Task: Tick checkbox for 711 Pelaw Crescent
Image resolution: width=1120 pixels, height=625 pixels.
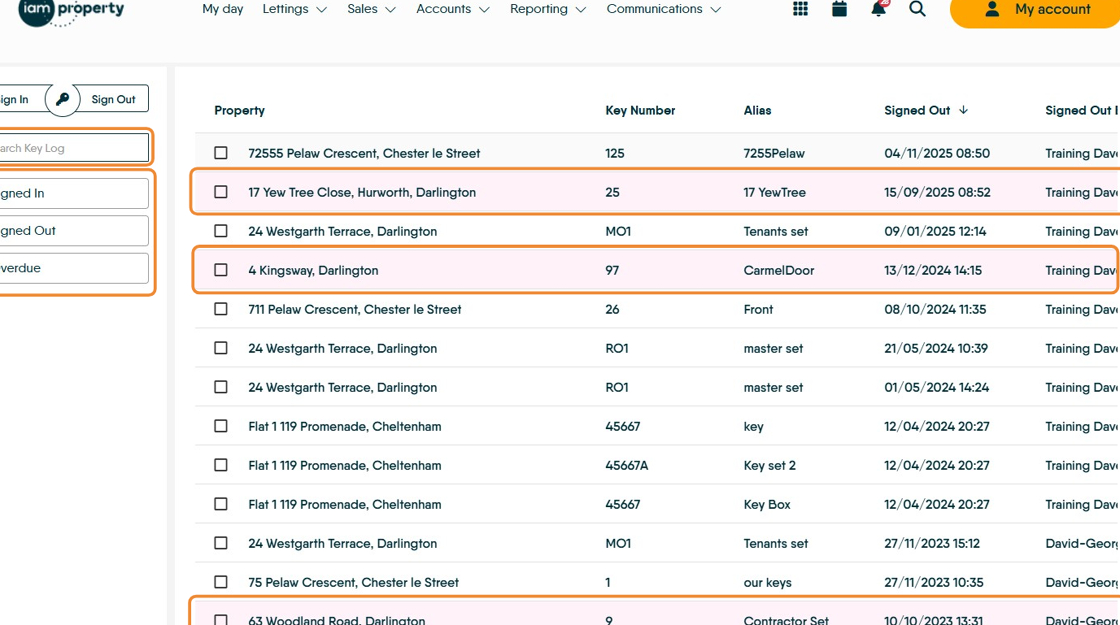Action: (x=221, y=309)
